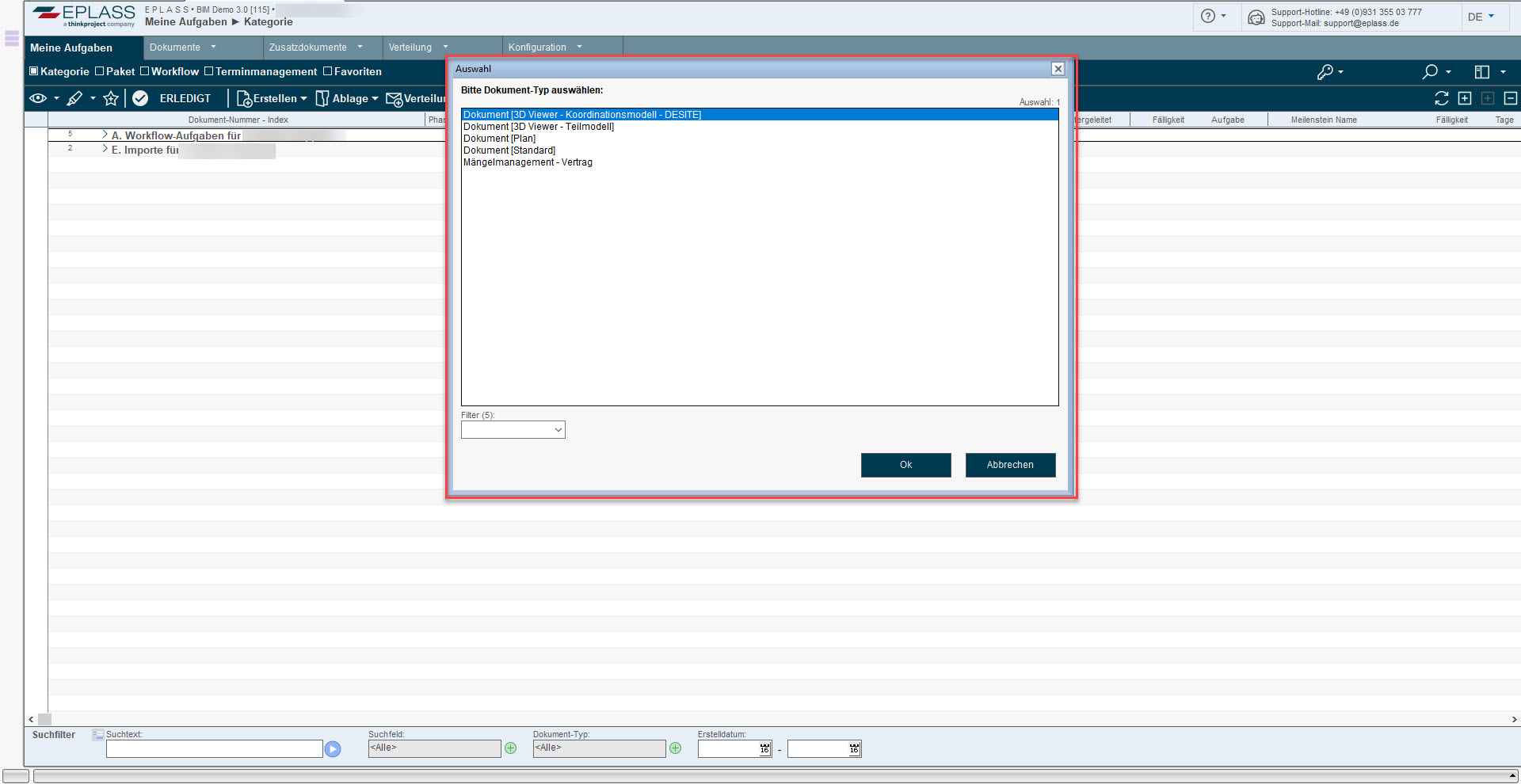Select Dokument [Plan] in the list
The height and width of the screenshot is (784, 1521).
500,139
